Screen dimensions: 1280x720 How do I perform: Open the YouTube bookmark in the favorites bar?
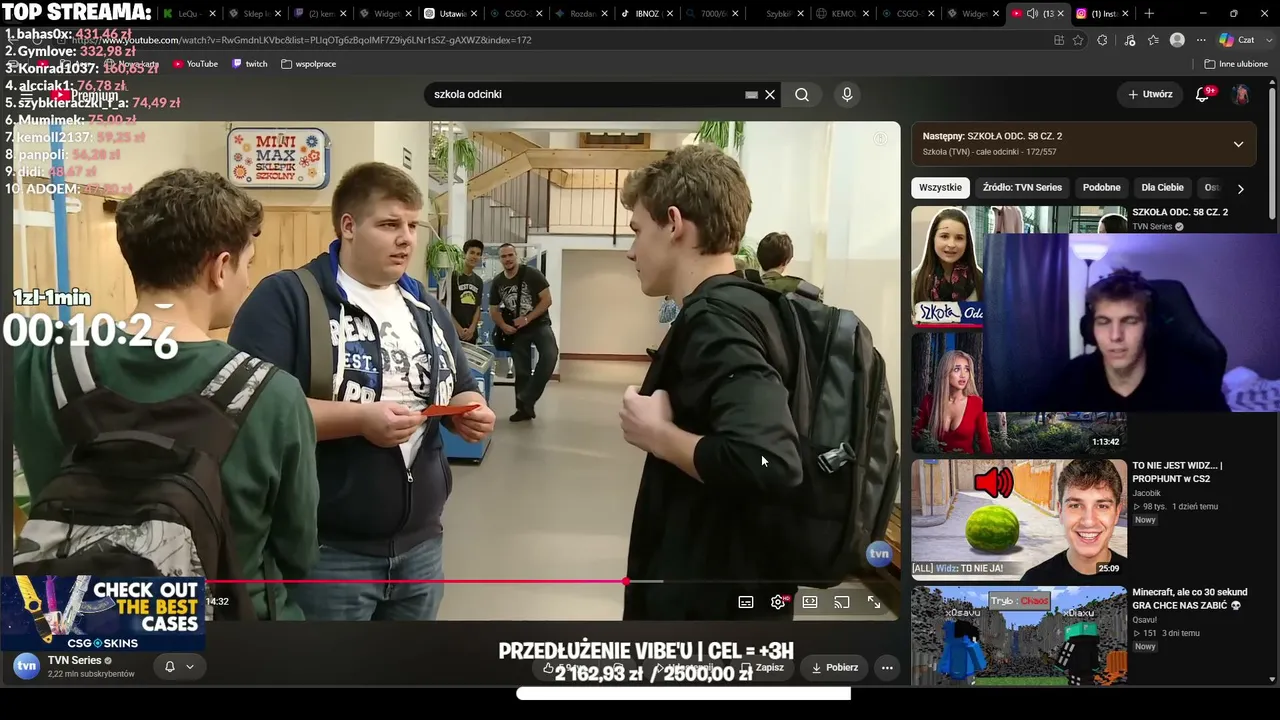click(195, 64)
